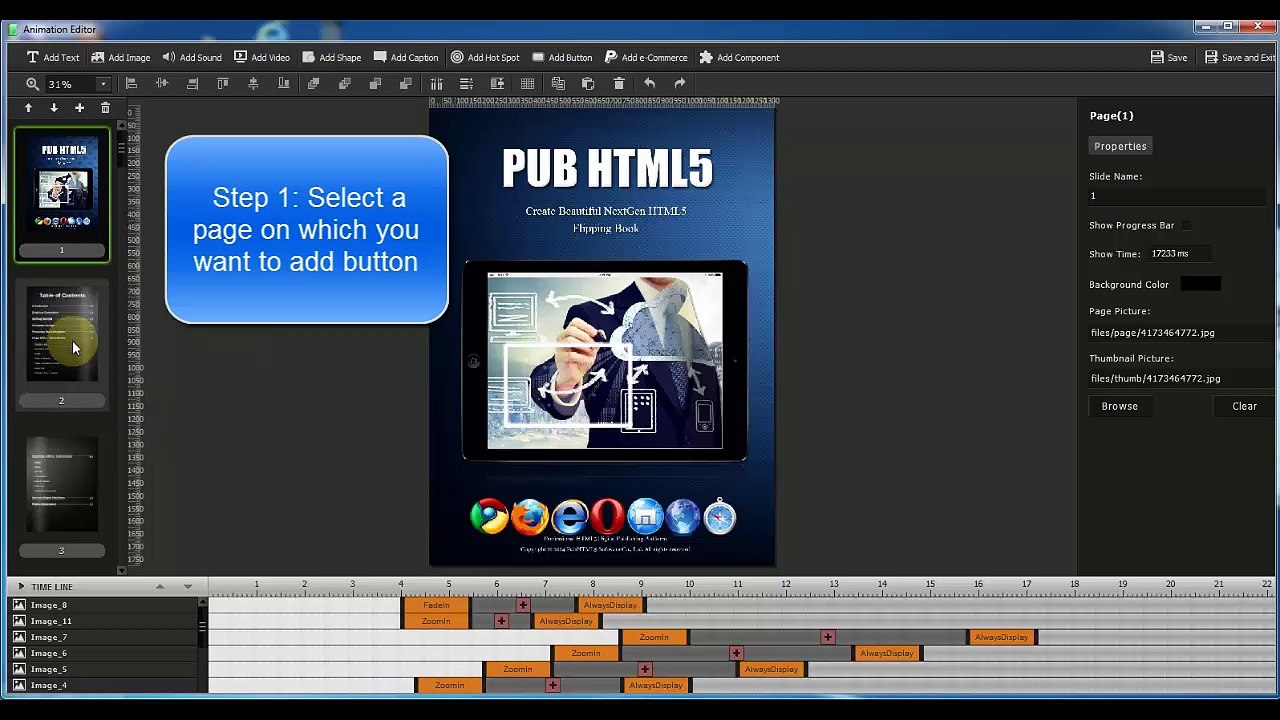Click the Show Time value field

pyautogui.click(x=1180, y=254)
